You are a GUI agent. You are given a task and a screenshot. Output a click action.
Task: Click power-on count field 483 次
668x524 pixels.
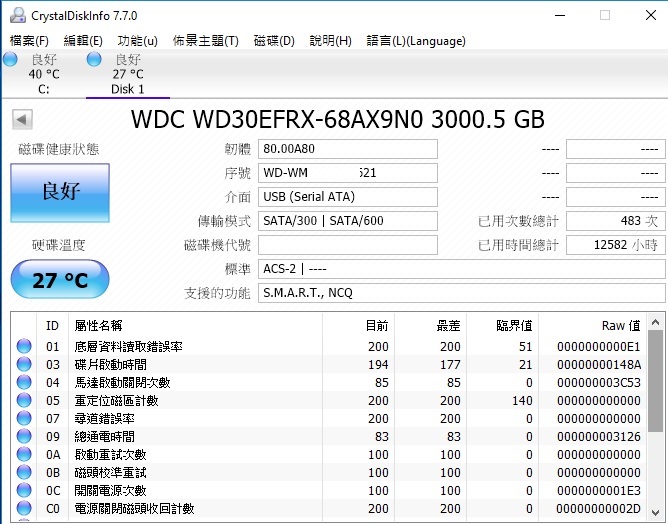616,221
